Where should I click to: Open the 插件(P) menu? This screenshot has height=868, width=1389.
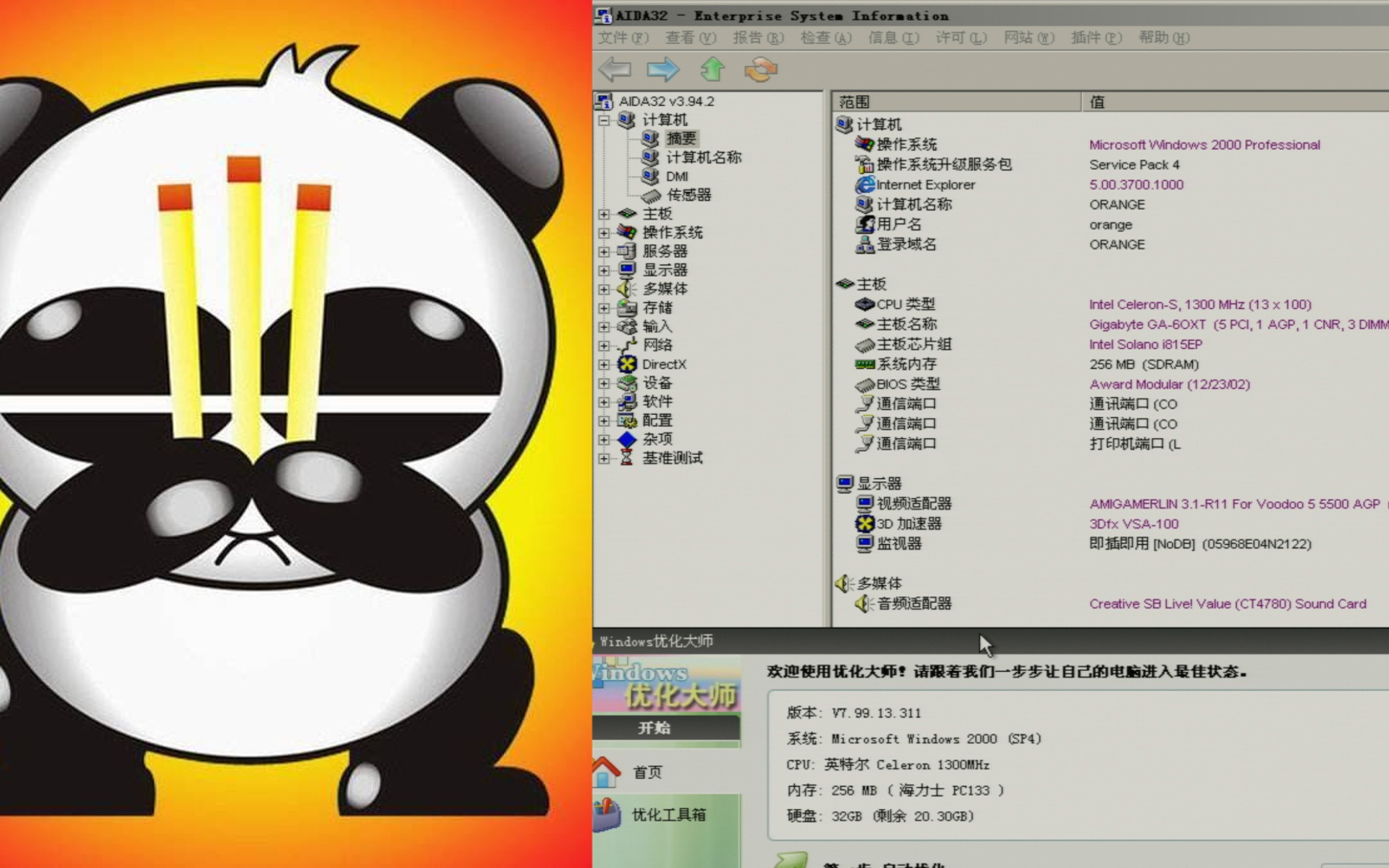point(1096,38)
